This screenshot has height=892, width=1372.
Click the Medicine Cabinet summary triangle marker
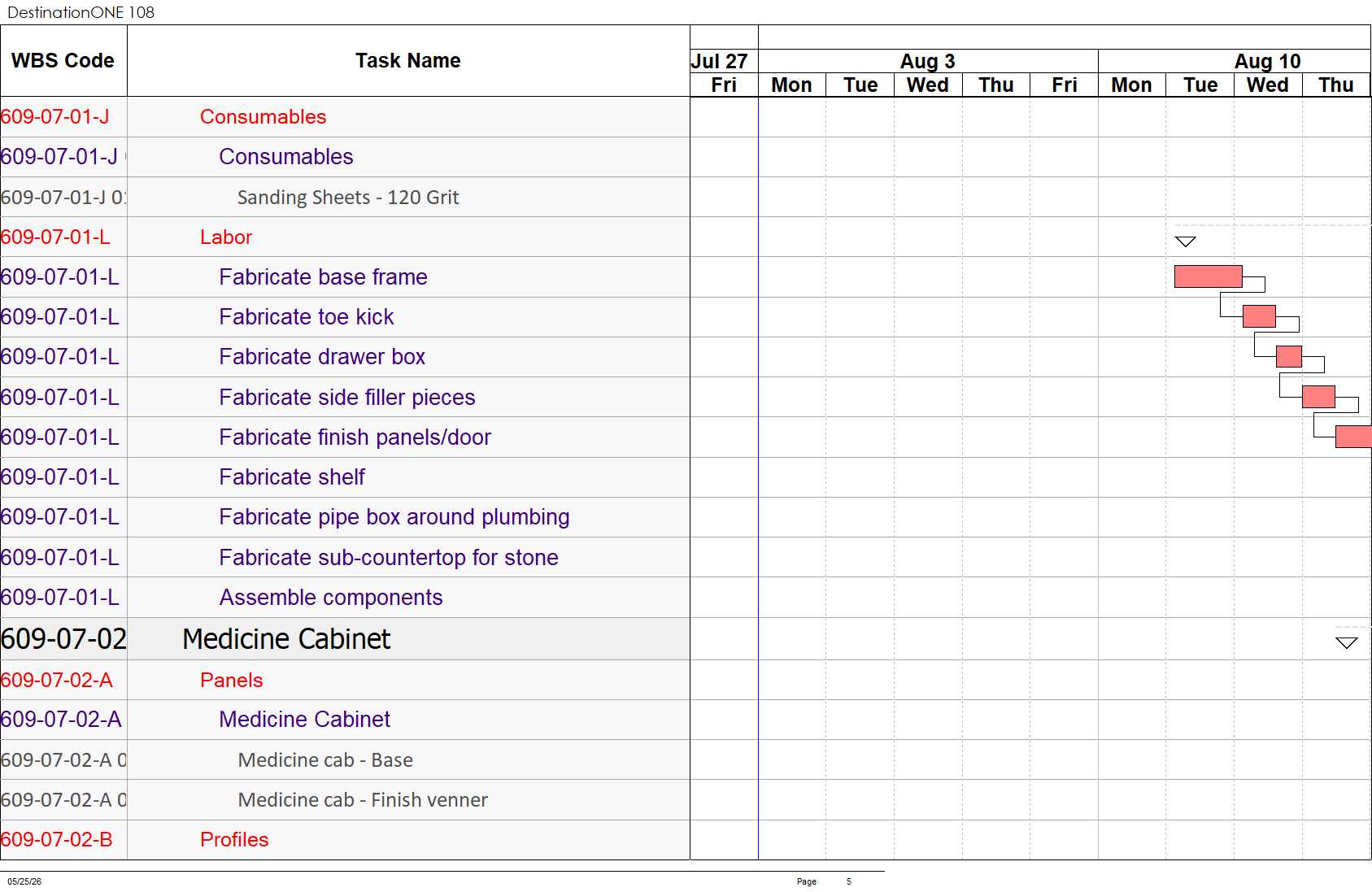pos(1347,643)
